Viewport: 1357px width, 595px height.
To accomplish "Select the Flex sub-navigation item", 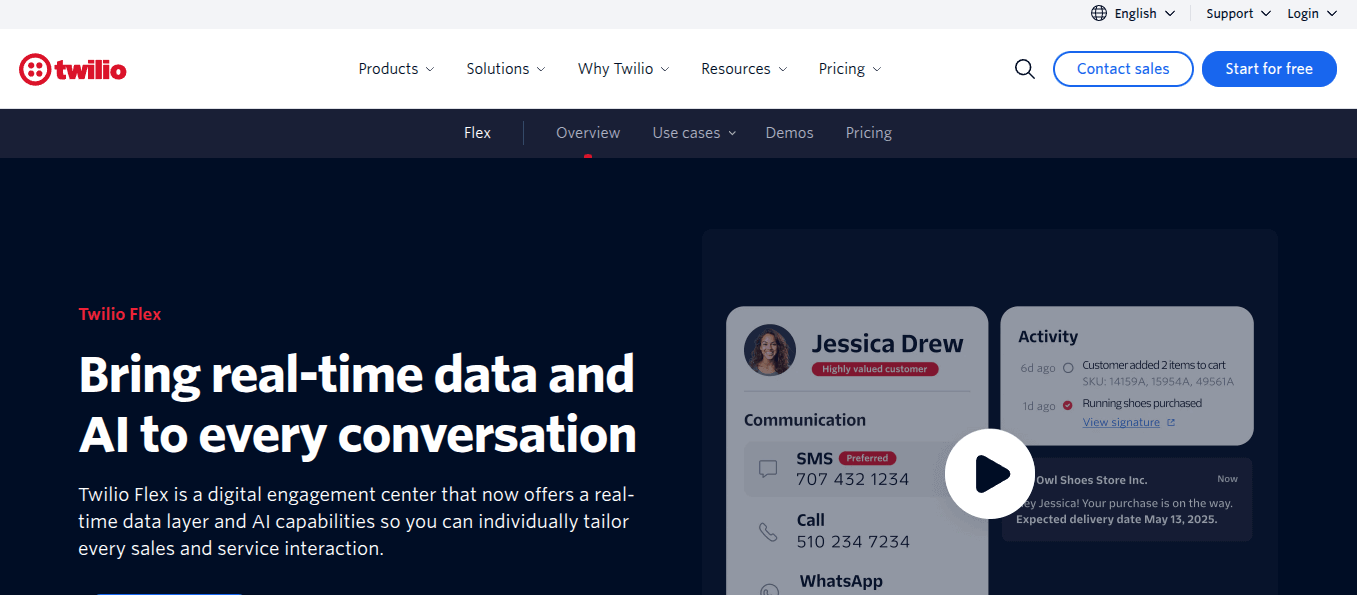I will 477,133.
